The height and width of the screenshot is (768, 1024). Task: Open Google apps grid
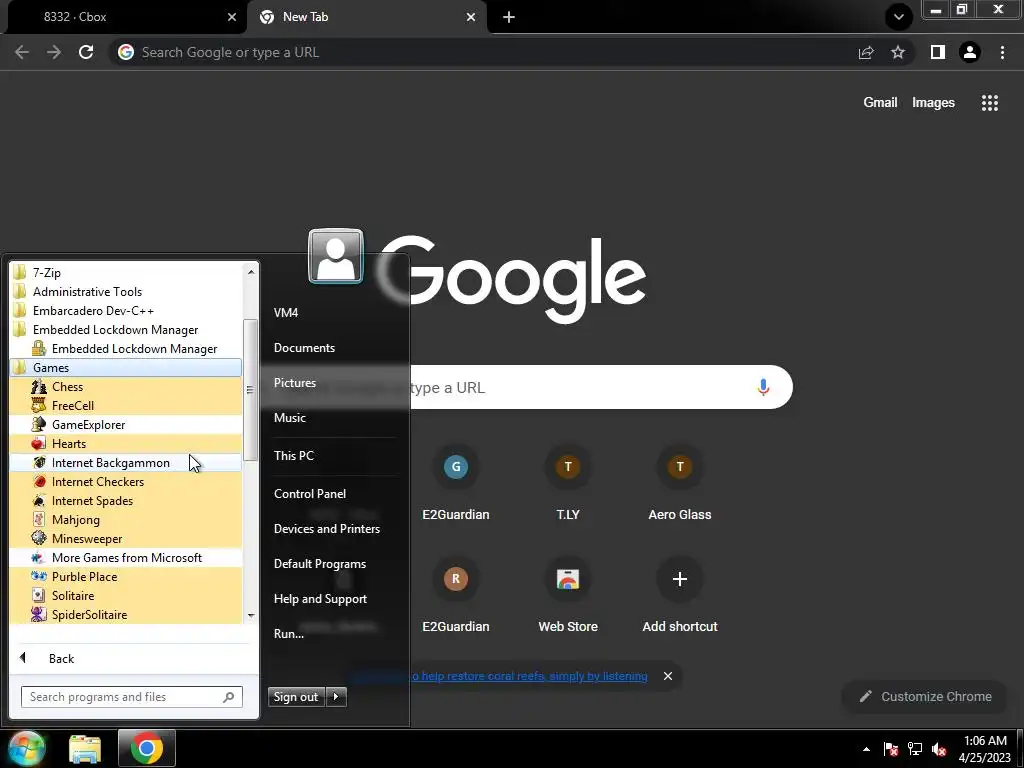[989, 103]
